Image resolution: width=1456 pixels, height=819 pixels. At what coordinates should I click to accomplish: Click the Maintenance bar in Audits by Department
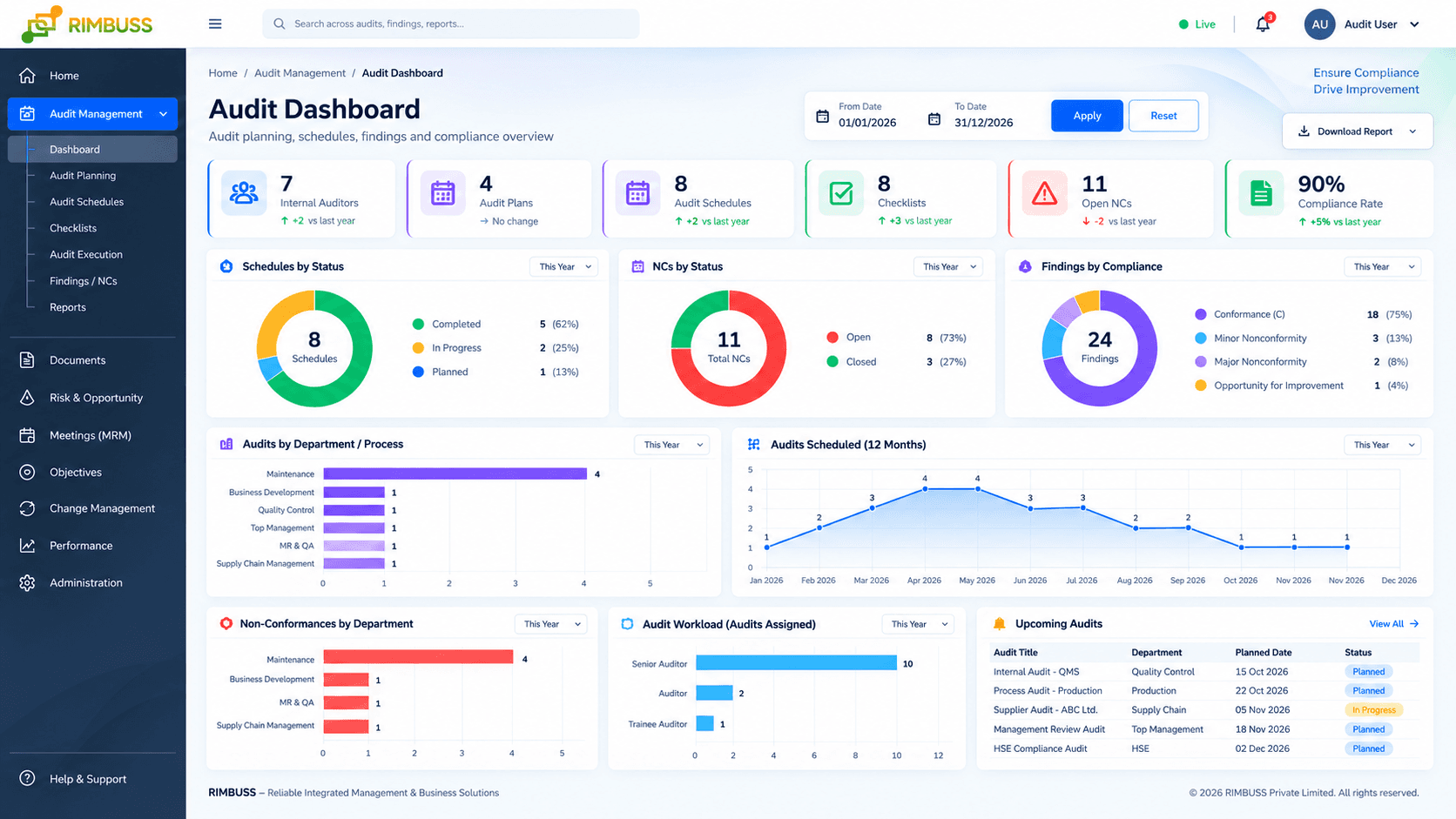coord(455,474)
